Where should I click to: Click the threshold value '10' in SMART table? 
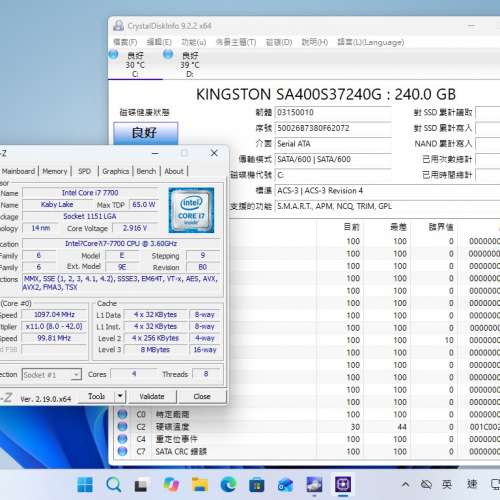(449, 340)
